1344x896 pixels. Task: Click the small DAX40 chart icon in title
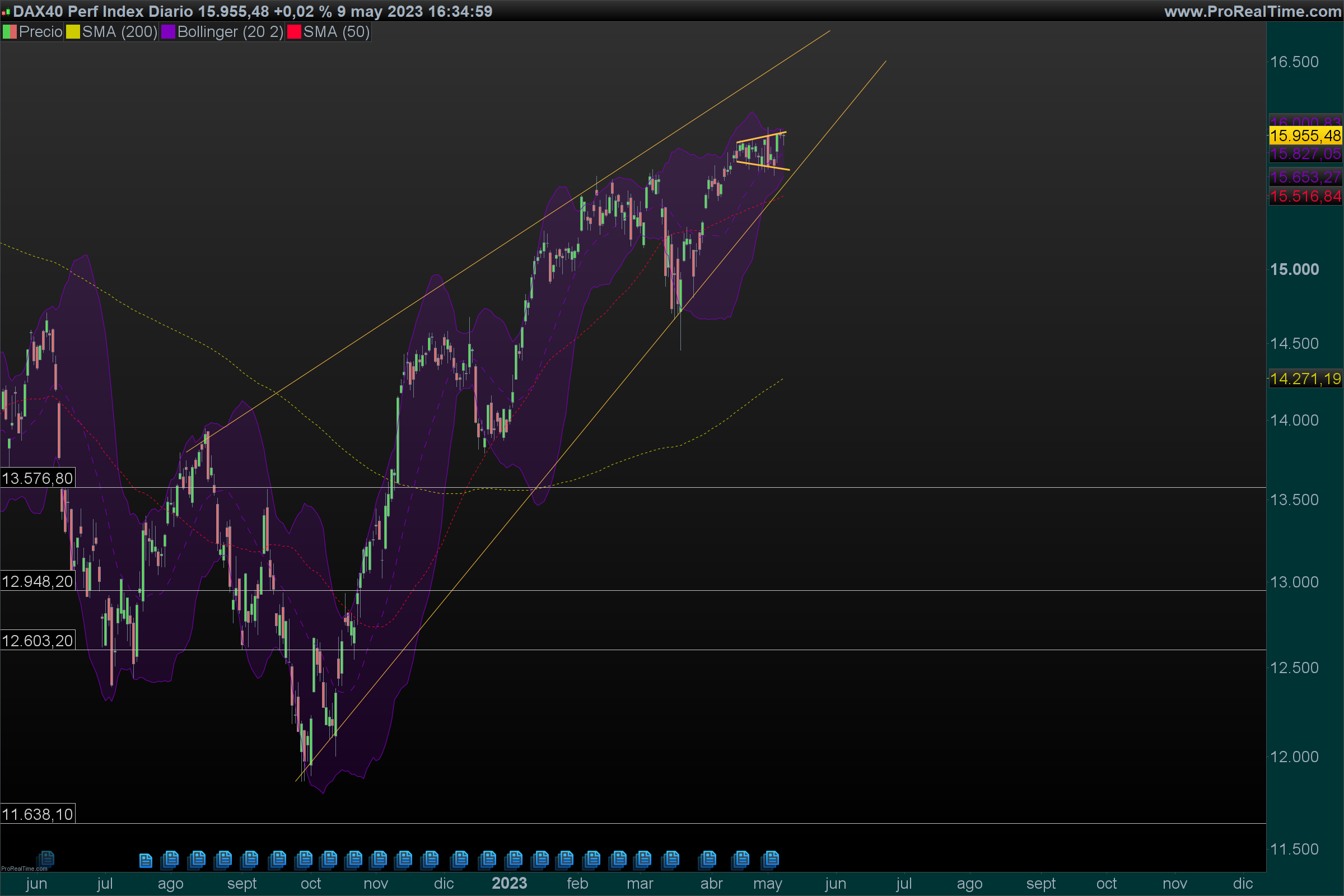tap(6, 11)
